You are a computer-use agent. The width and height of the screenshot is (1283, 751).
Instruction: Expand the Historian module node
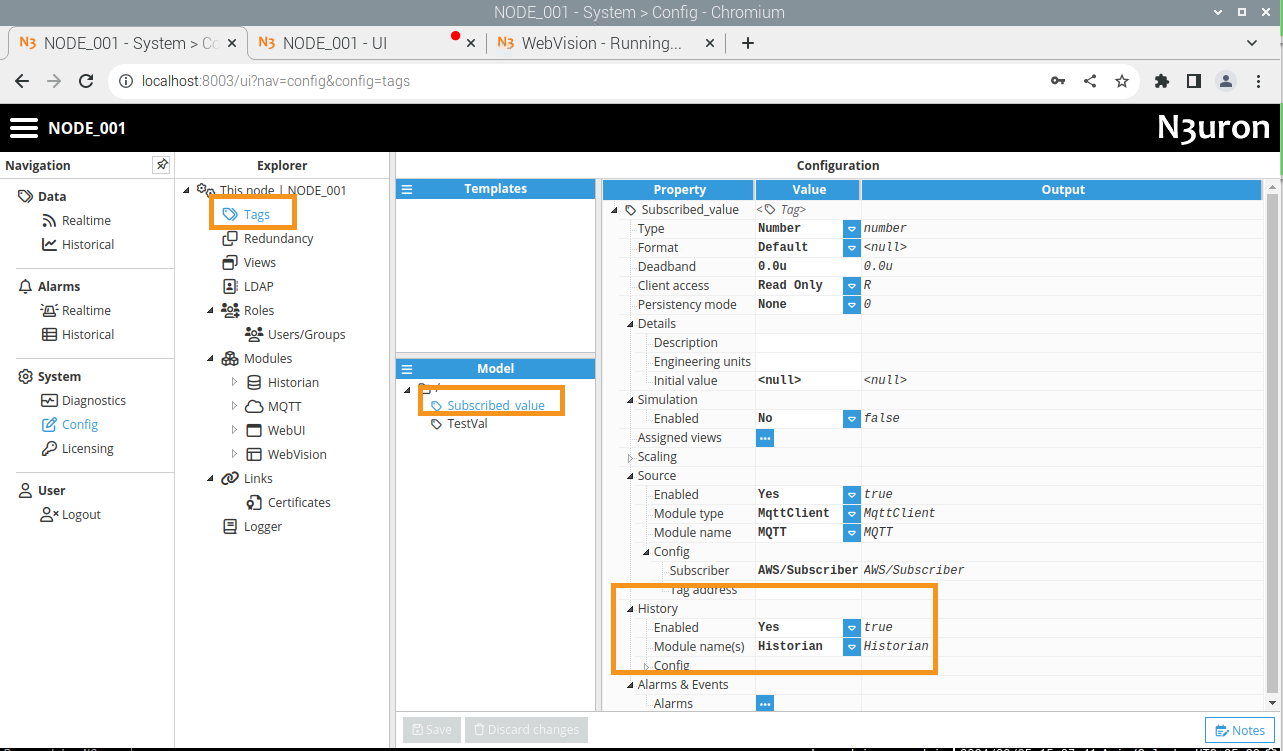[x=234, y=383]
